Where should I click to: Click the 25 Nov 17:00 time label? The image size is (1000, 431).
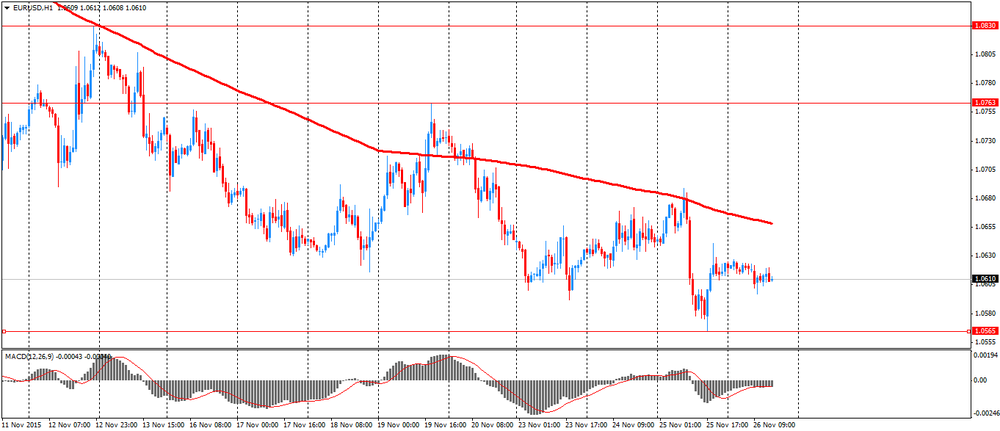[728, 423]
